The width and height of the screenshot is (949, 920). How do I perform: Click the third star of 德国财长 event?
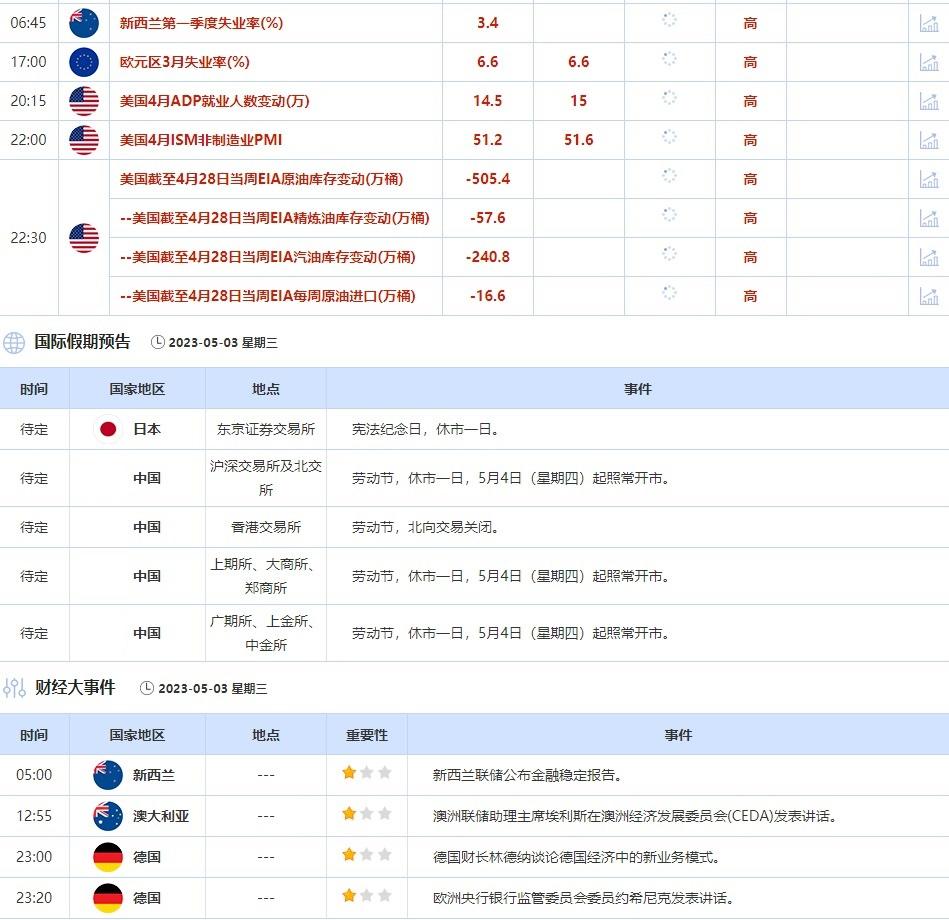[x=384, y=856]
